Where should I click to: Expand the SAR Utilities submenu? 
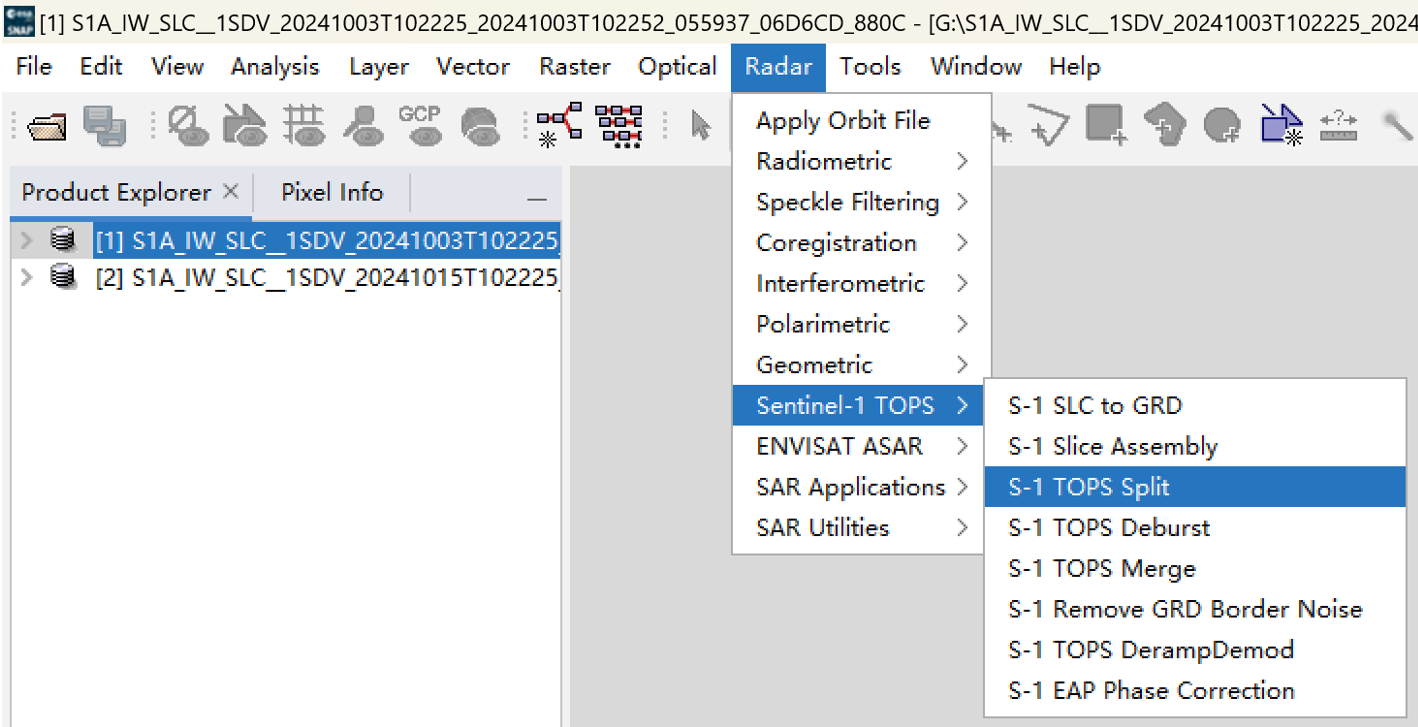click(861, 527)
